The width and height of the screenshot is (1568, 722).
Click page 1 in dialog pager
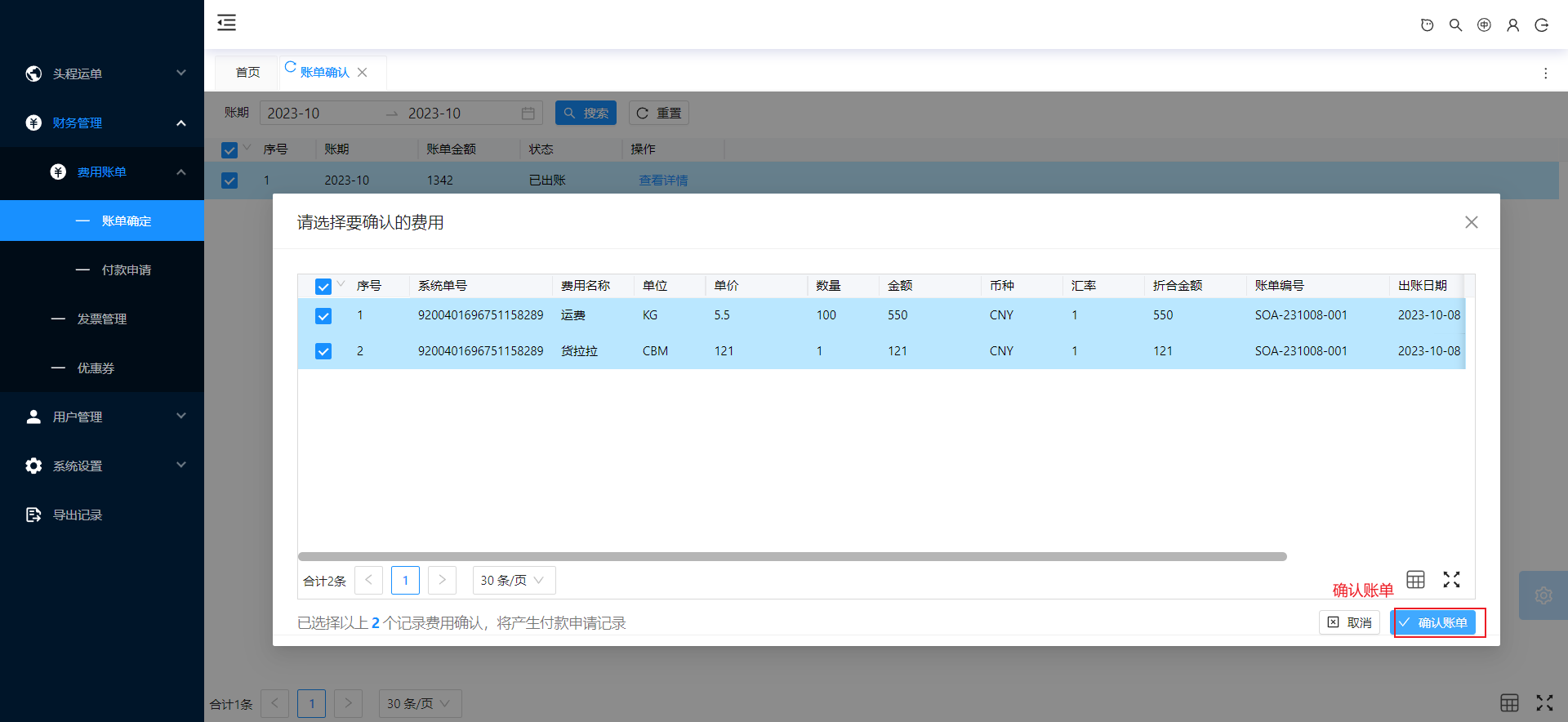[405, 580]
